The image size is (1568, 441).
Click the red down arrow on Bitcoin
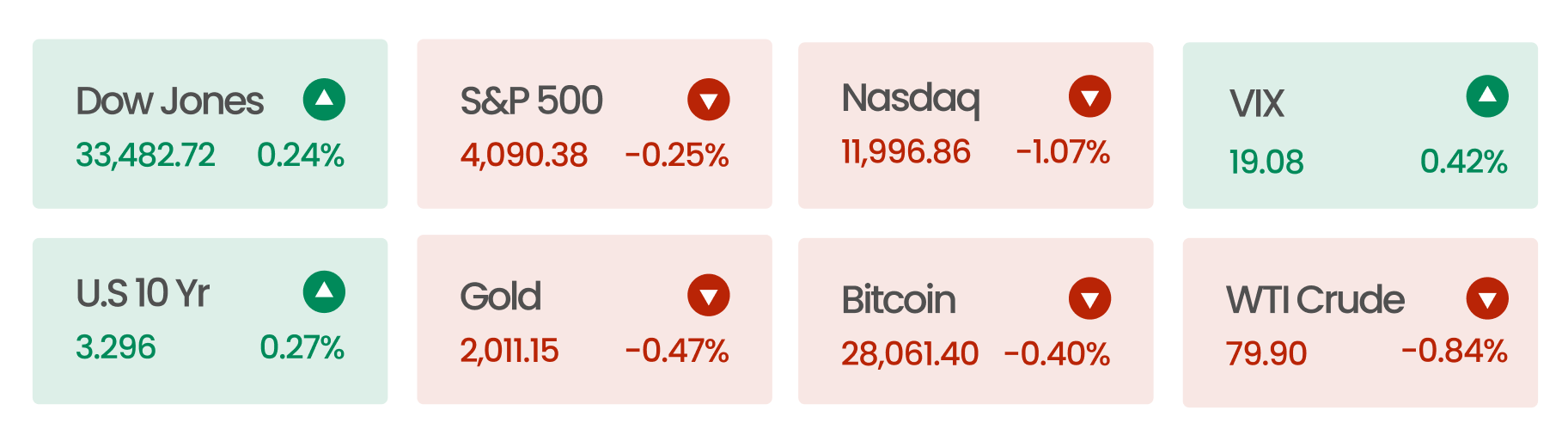pyautogui.click(x=1090, y=298)
